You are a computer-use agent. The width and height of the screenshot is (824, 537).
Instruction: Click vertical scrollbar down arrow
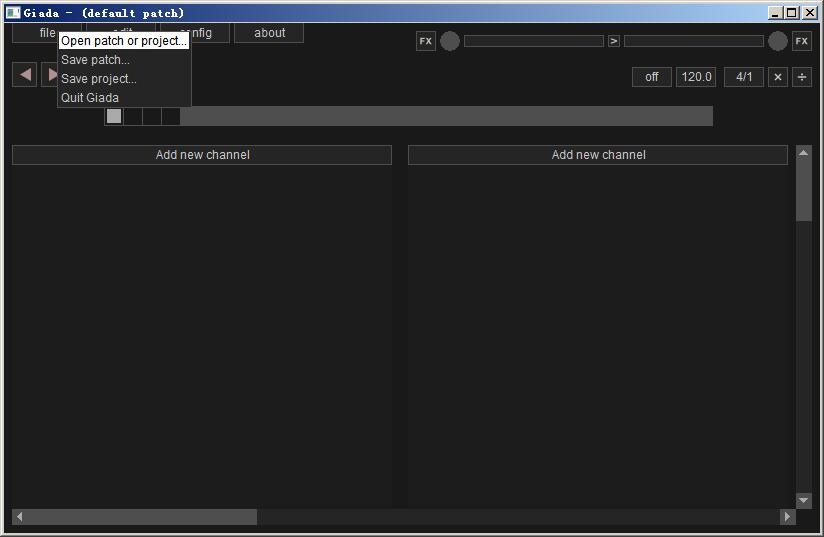click(804, 500)
